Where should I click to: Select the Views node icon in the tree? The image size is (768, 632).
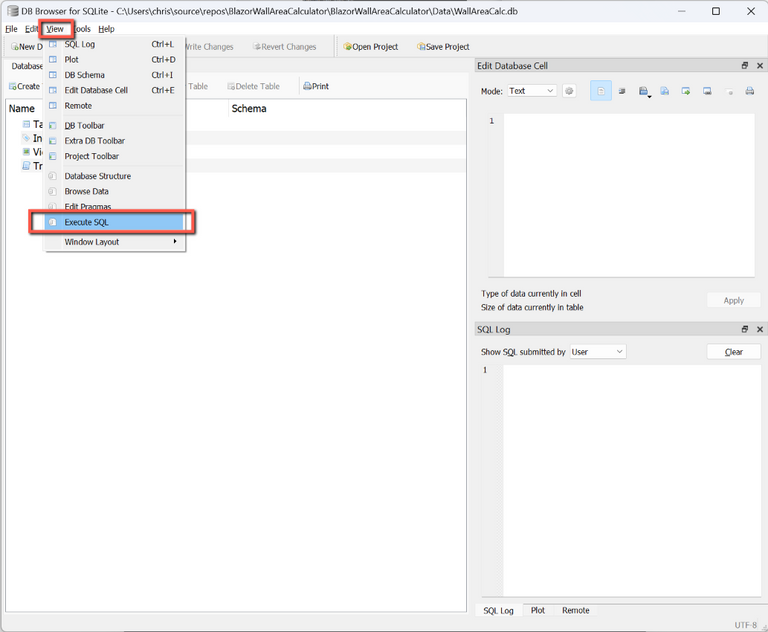point(26,151)
